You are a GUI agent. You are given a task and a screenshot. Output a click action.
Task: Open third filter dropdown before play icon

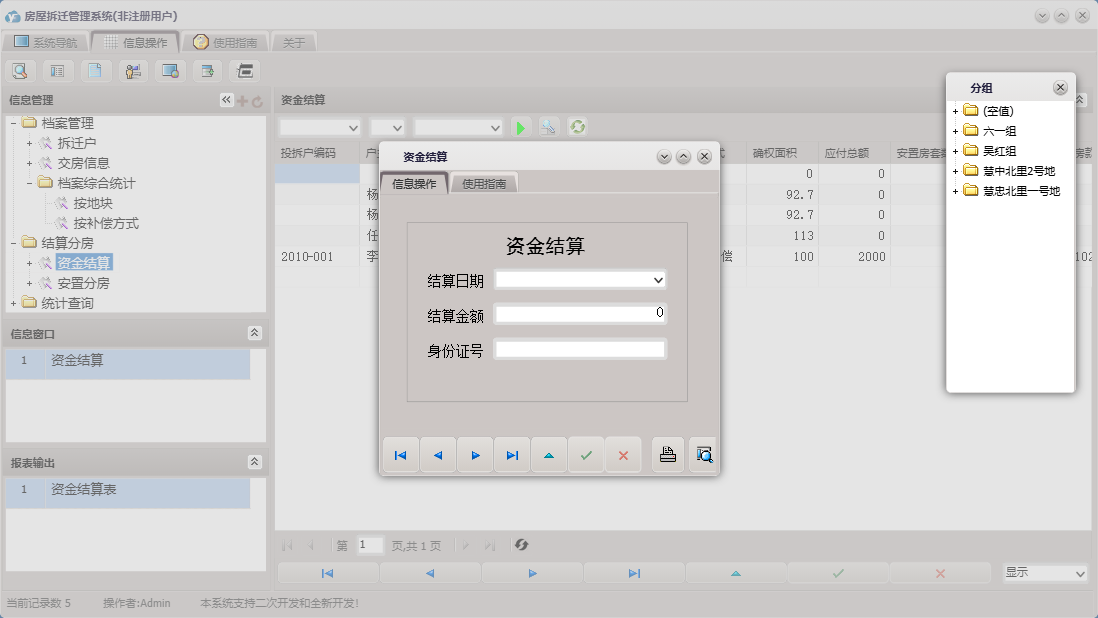495,128
